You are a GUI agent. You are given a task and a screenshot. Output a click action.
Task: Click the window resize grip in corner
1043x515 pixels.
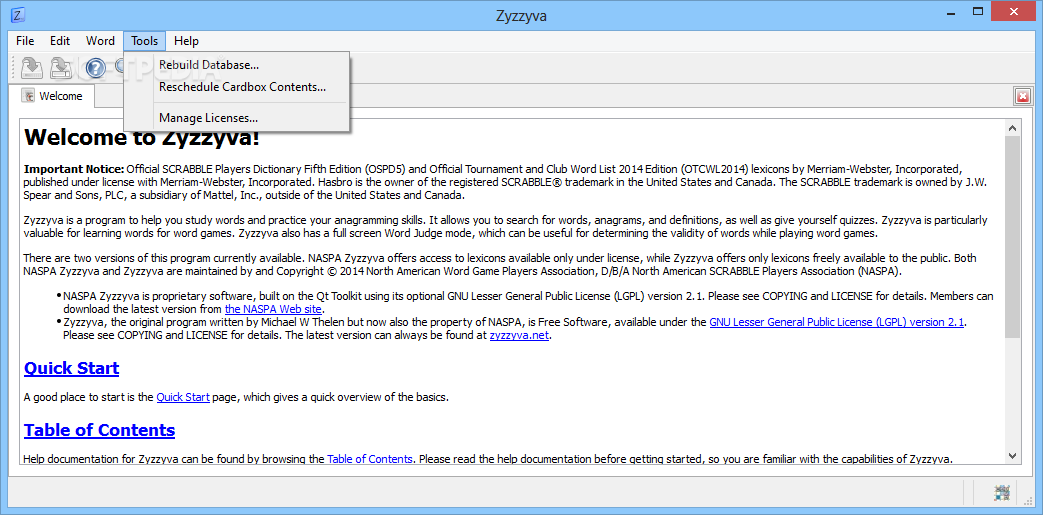click(1030, 503)
